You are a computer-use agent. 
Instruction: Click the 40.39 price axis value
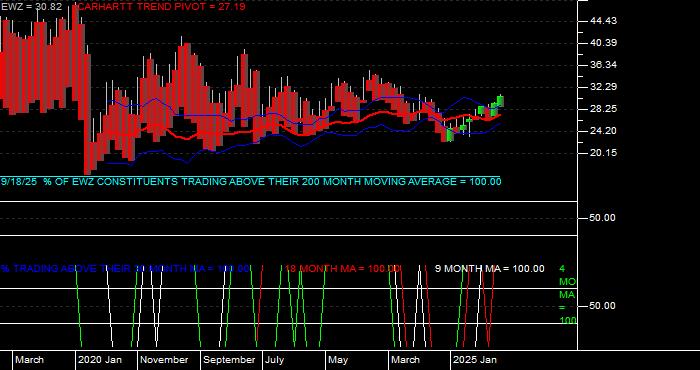[x=603, y=43]
